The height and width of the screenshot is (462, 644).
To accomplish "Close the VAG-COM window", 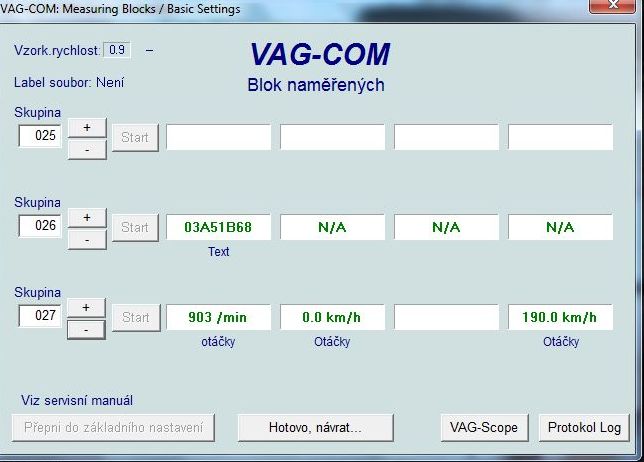I will (x=612, y=6).
